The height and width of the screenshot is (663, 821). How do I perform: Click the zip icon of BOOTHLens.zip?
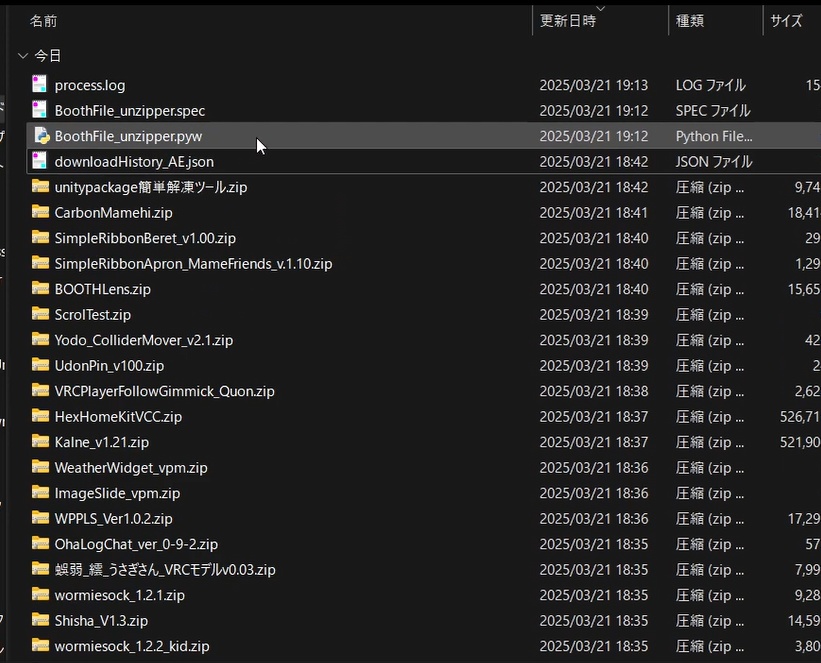[40, 288]
